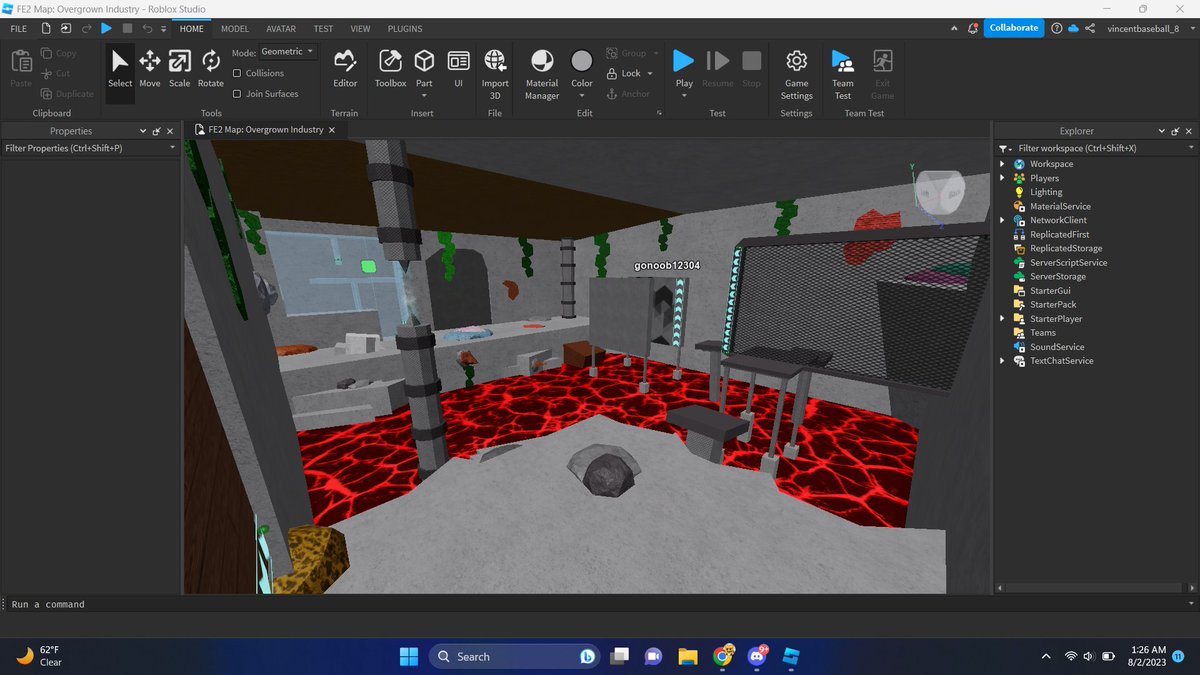The height and width of the screenshot is (675, 1200).
Task: Enable the Join Surfaces checkbox
Action: (237, 94)
